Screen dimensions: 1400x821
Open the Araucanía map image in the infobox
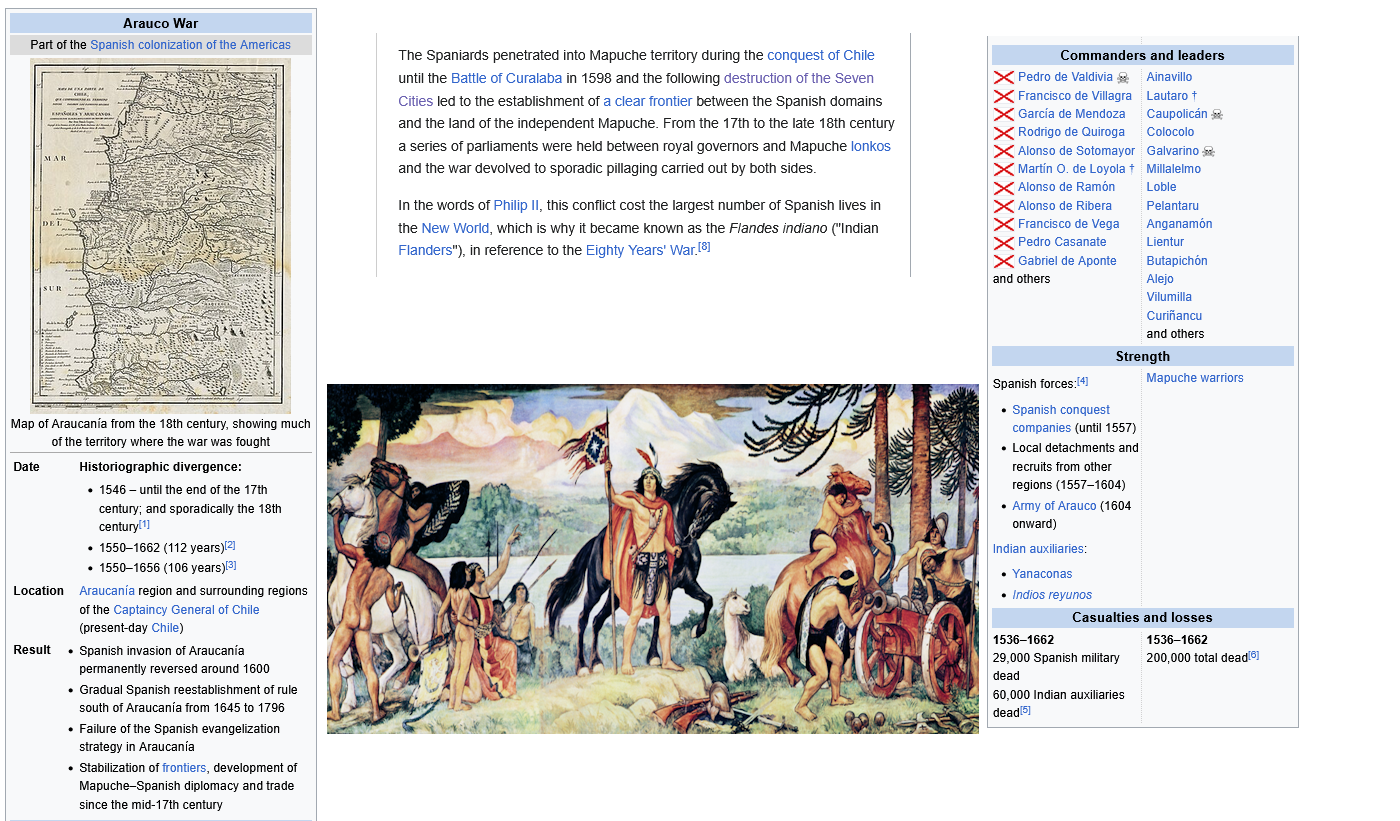[161, 235]
